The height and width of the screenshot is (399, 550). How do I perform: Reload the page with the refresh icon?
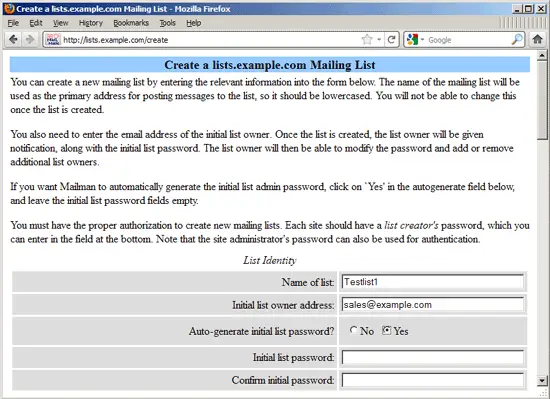click(x=391, y=39)
